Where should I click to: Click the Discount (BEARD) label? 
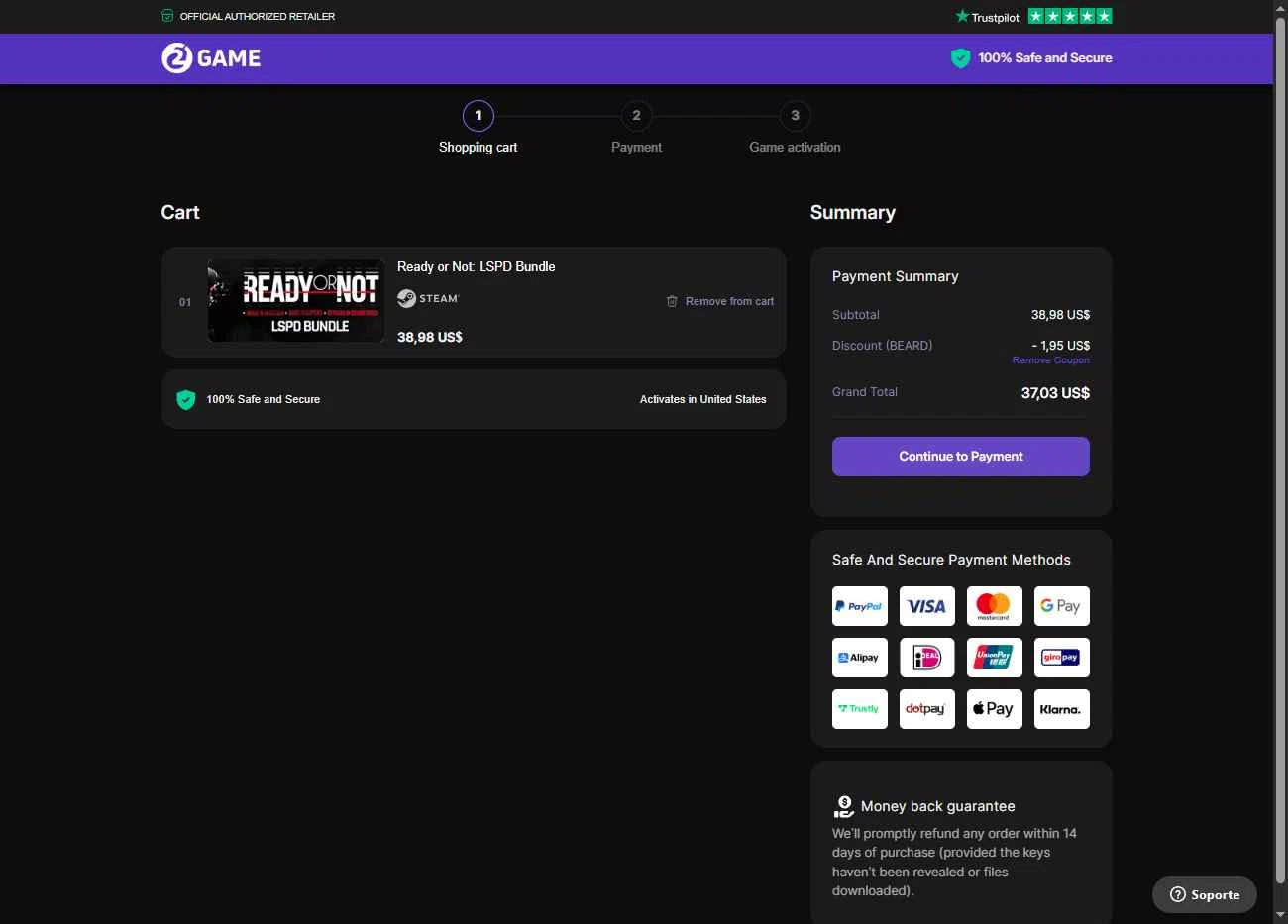[x=883, y=346]
